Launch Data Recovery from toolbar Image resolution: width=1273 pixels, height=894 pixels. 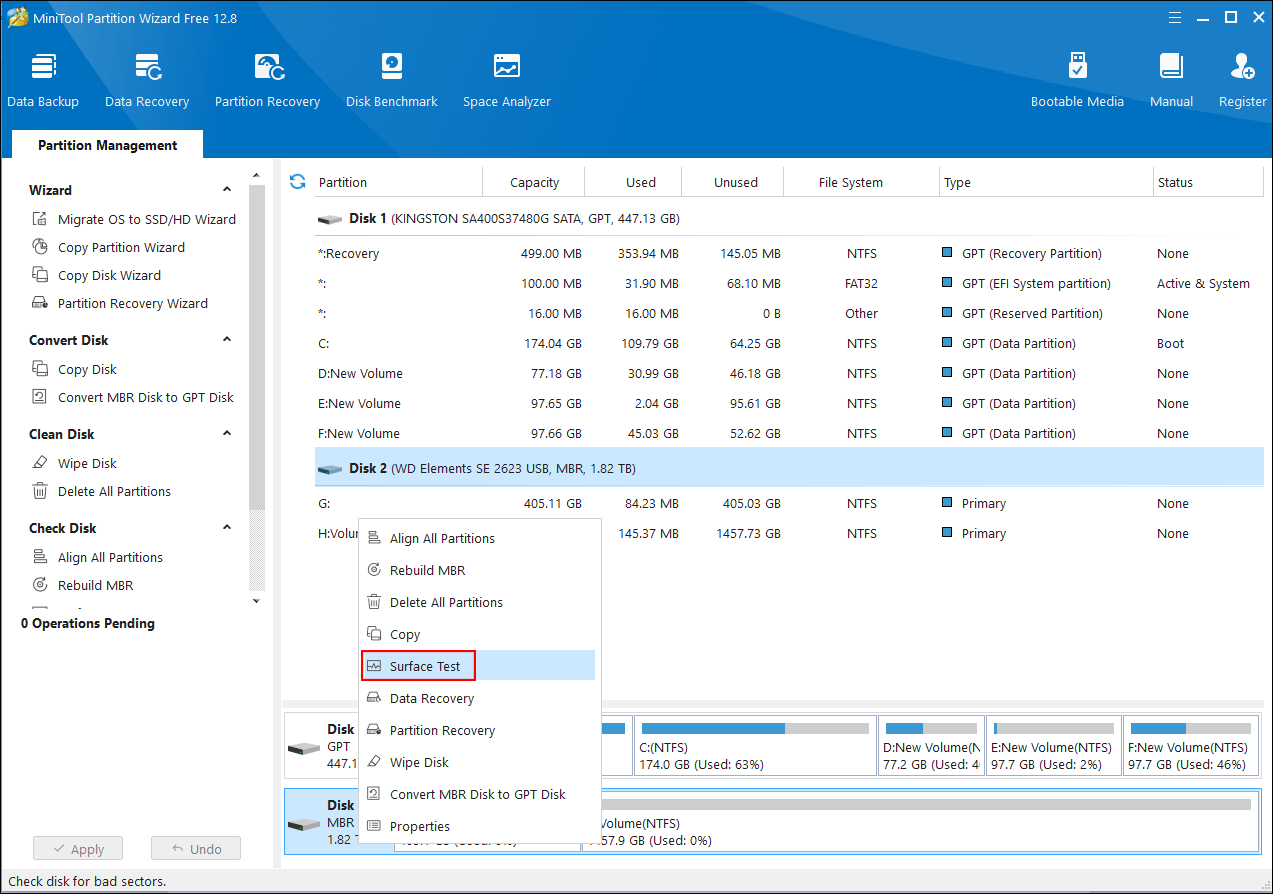pyautogui.click(x=147, y=81)
